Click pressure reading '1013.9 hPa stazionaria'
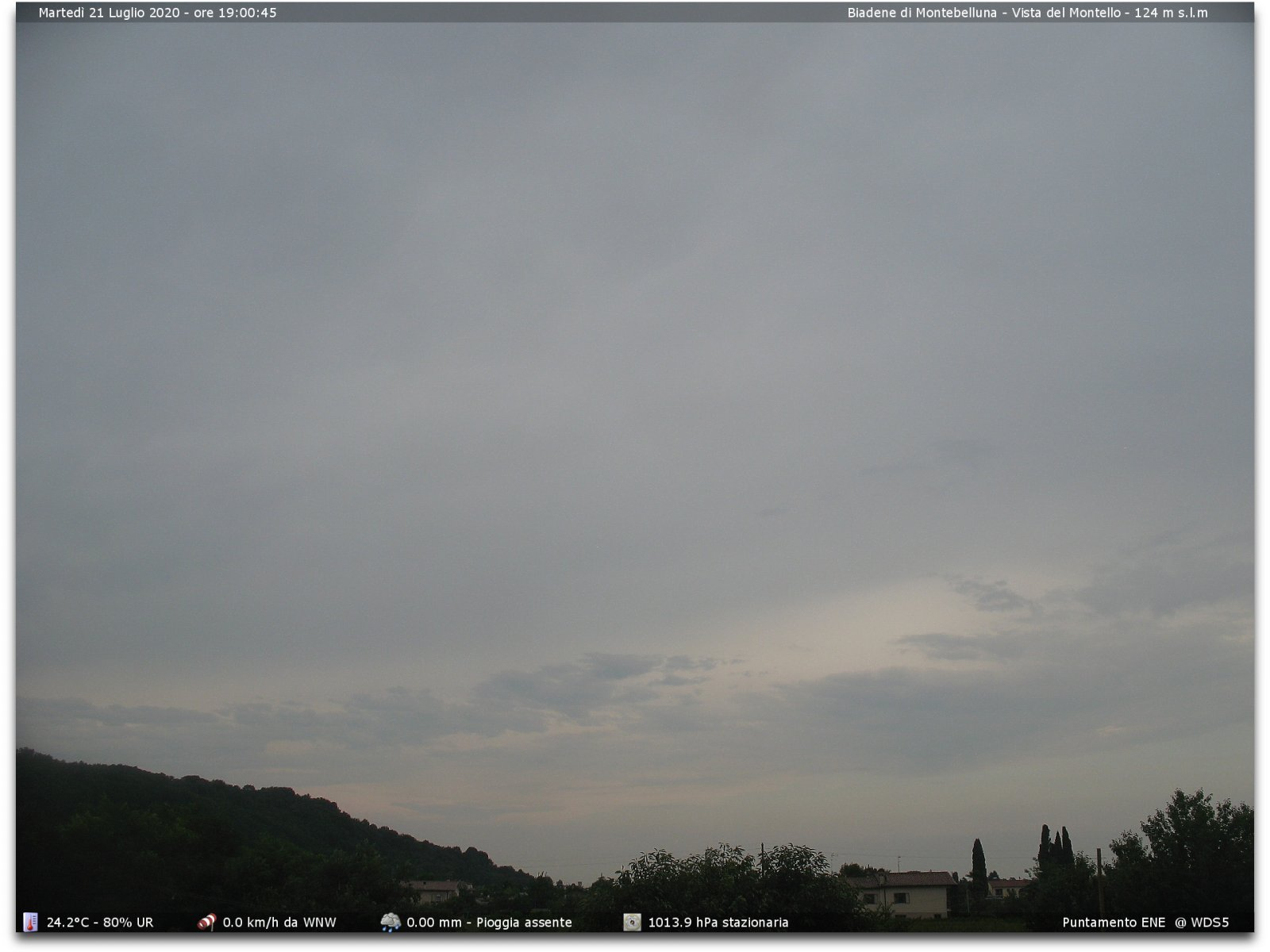 (x=718, y=923)
